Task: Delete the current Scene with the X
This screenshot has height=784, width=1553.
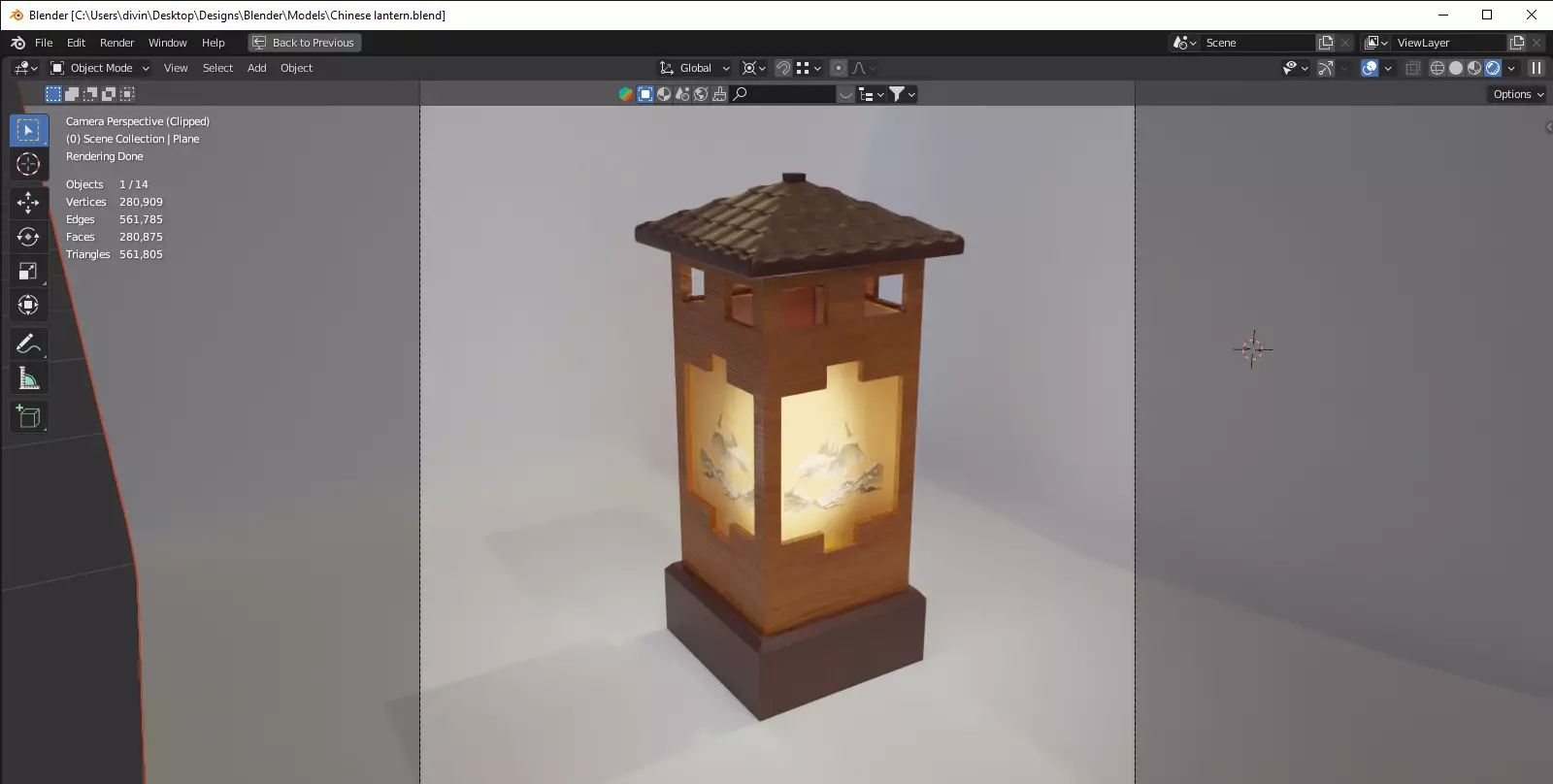Action: 1345,43
